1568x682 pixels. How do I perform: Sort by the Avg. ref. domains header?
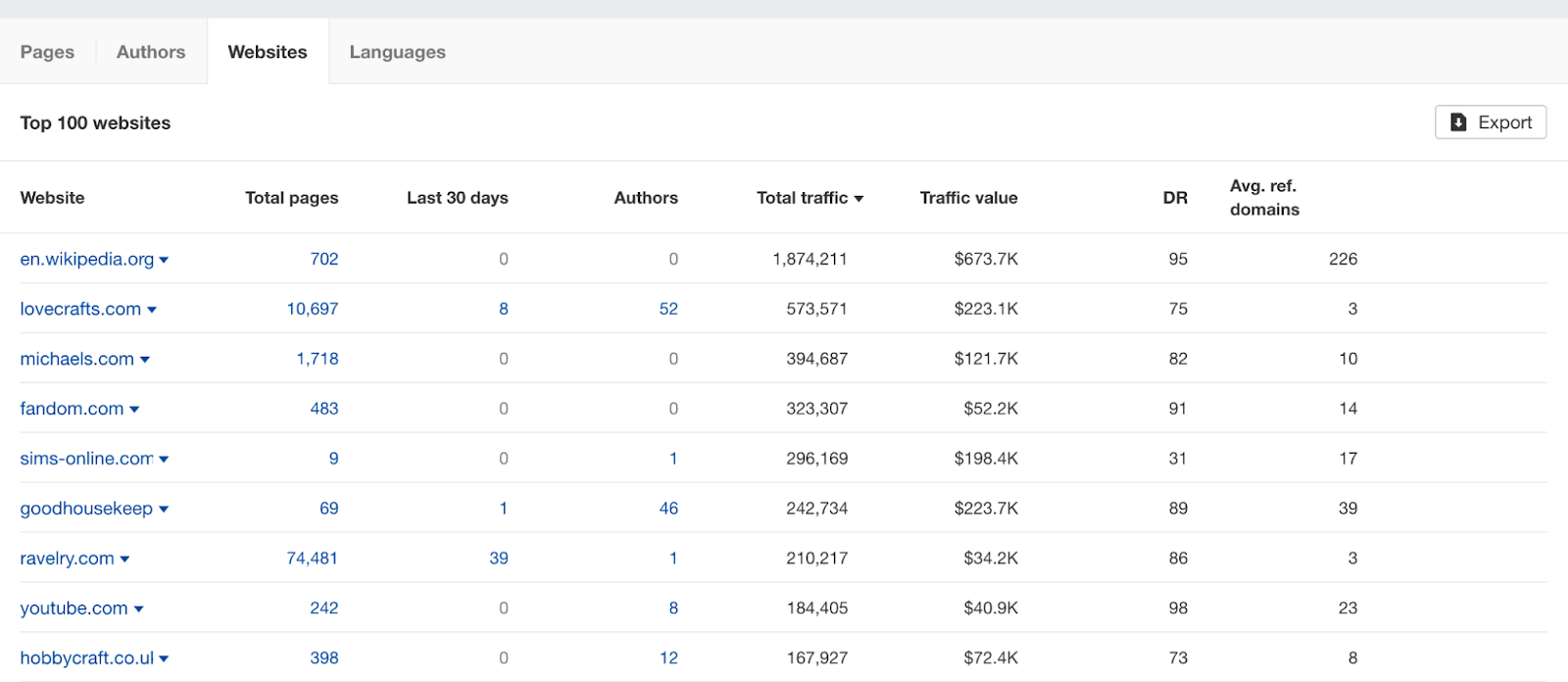click(x=1265, y=198)
